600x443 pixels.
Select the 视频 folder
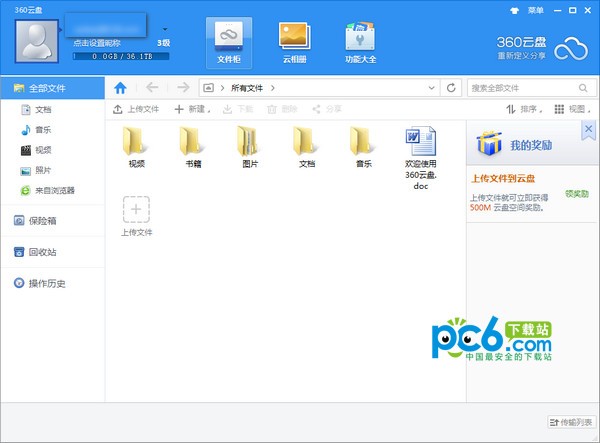click(x=137, y=147)
